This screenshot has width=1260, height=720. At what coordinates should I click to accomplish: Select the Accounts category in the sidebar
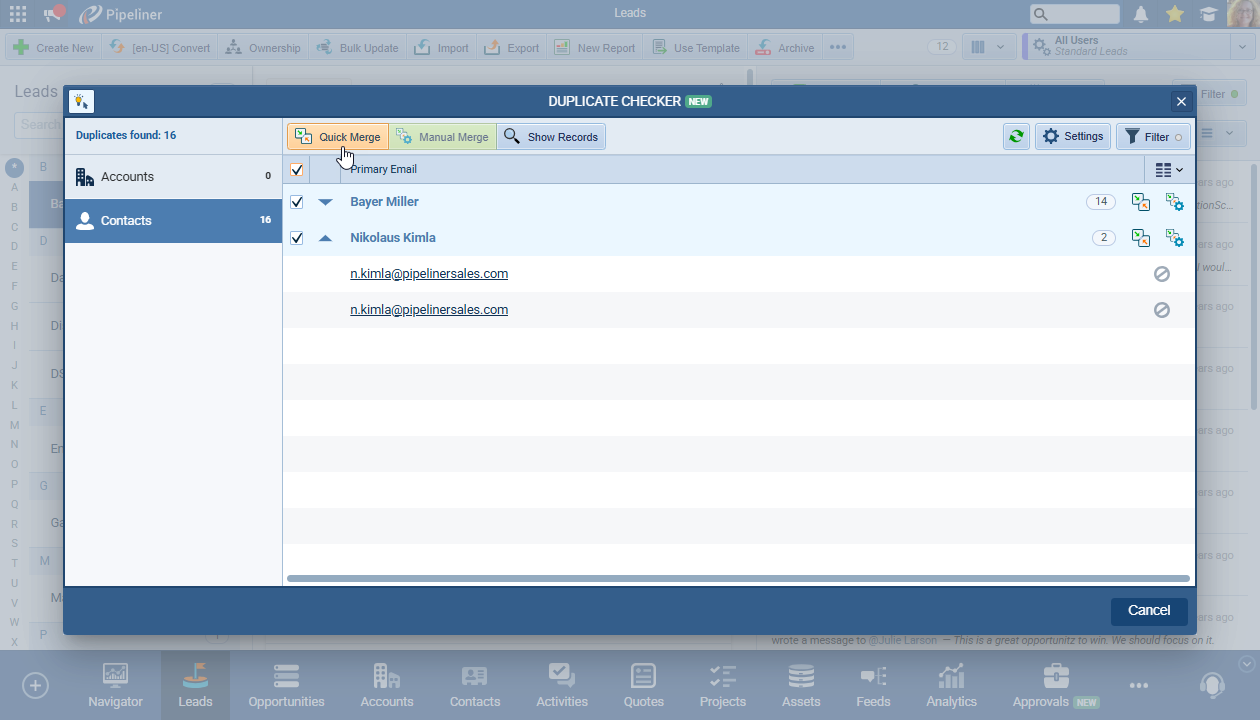coord(173,177)
